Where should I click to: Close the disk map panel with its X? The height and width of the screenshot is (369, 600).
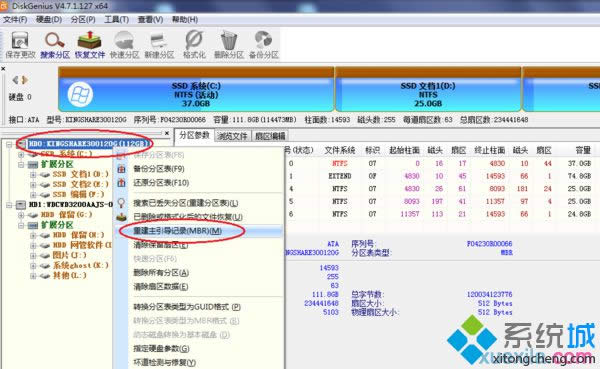[3, 69]
